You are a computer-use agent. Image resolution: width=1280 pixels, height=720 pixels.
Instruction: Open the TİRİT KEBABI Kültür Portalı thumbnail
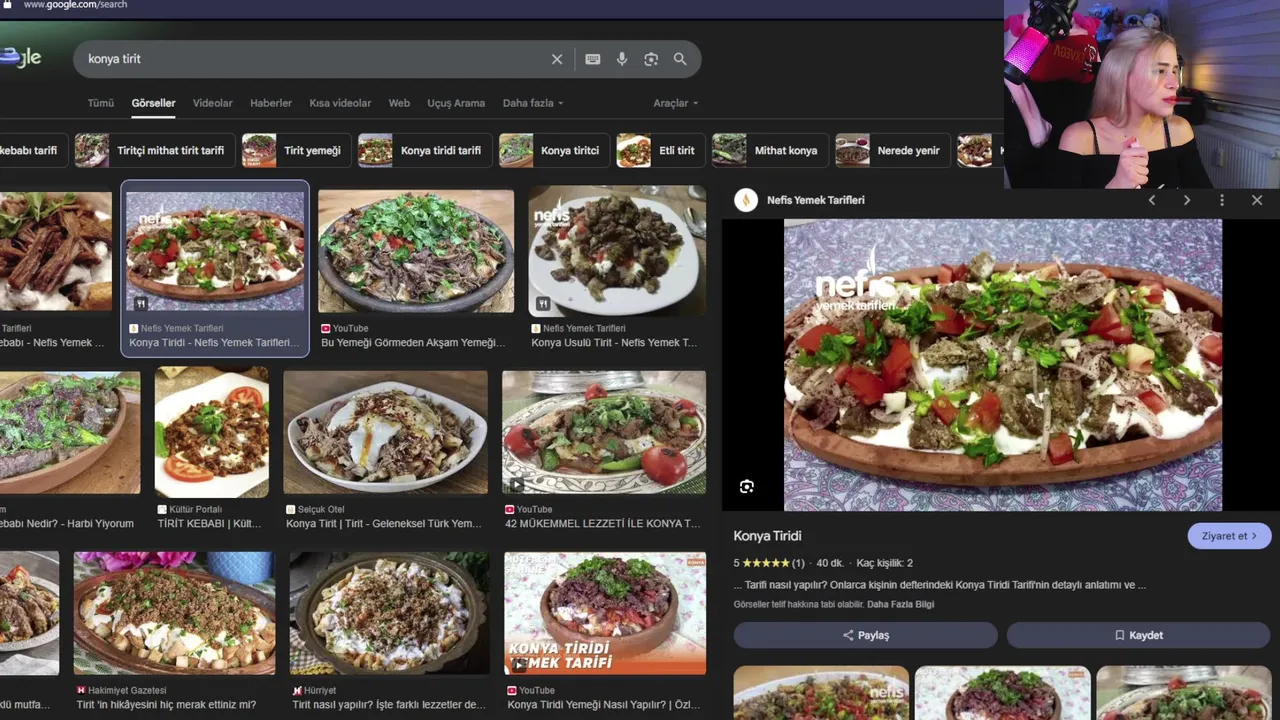pyautogui.click(x=212, y=432)
